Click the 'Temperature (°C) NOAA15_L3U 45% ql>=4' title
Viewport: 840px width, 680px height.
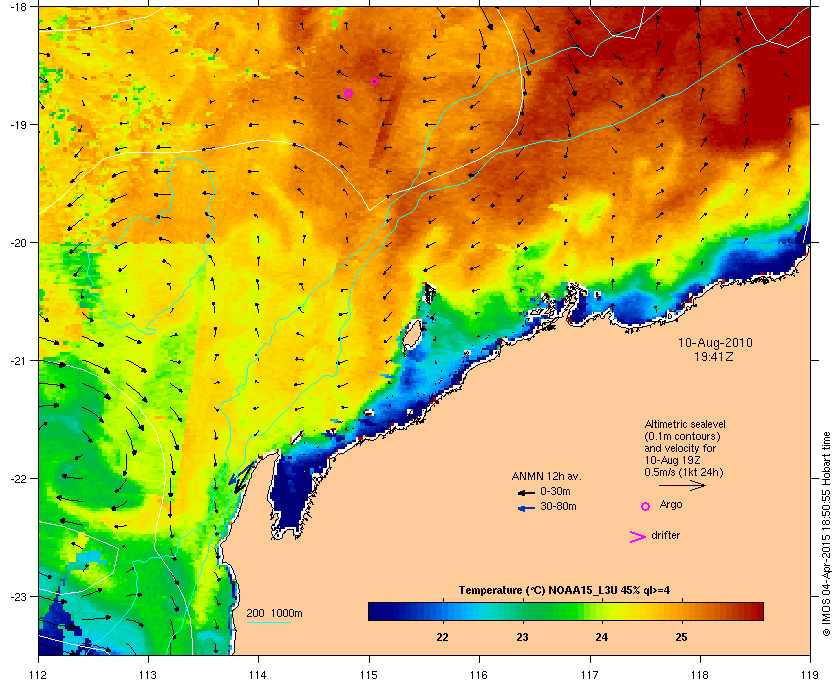(564, 590)
